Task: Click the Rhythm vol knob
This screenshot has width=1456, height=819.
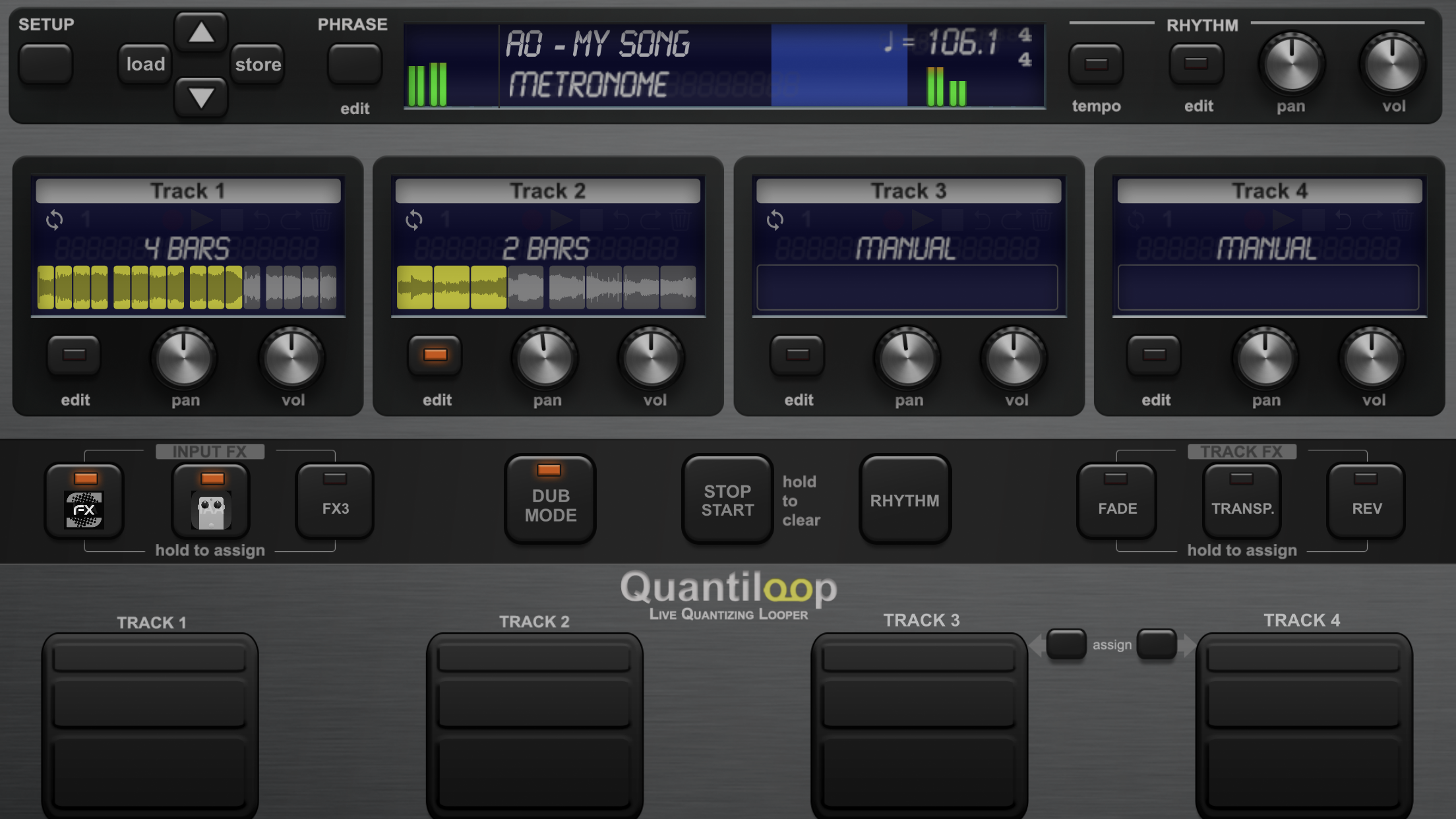Action: tap(1393, 65)
